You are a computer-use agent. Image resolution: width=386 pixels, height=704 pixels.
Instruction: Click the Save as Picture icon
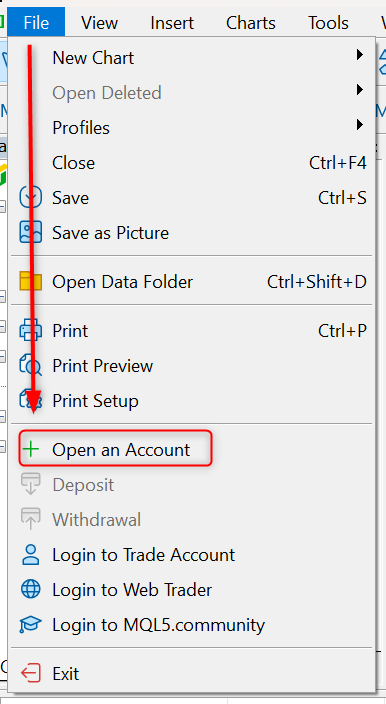[x=31, y=233]
